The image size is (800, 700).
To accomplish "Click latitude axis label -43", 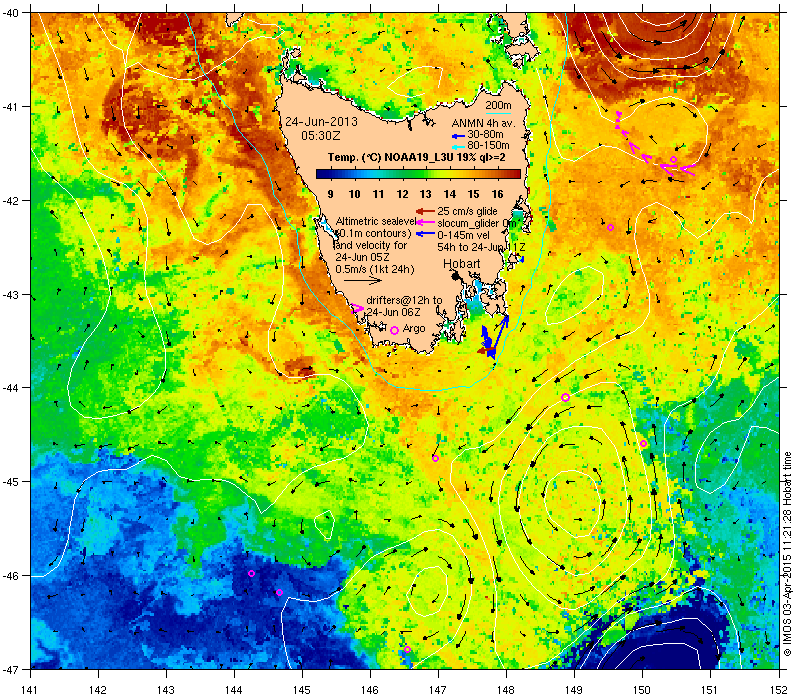I will click(x=10, y=295).
